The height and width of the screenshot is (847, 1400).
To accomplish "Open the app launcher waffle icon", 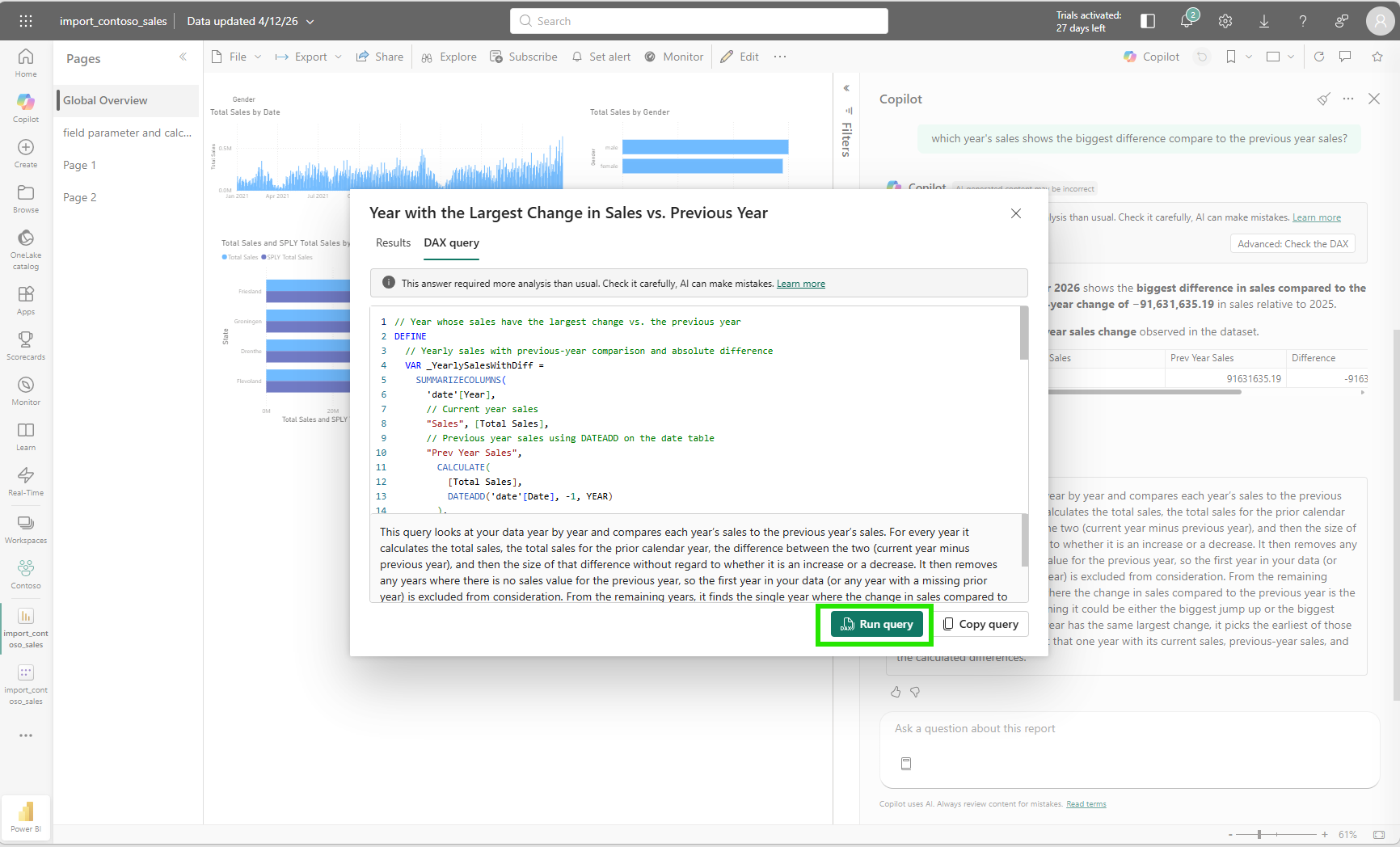I will coord(26,21).
